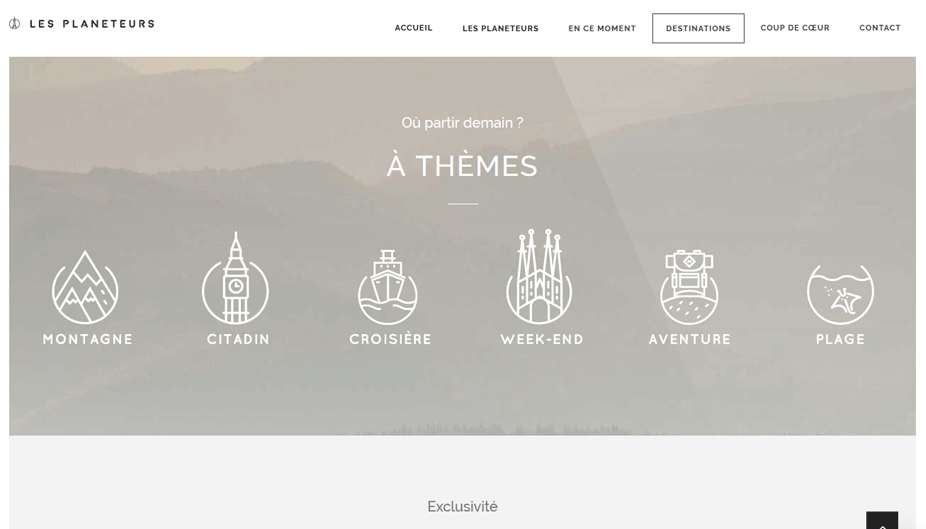The width and height of the screenshot is (926, 529).
Task: Click the scroll-to-top arrow button
Action: (x=882, y=521)
